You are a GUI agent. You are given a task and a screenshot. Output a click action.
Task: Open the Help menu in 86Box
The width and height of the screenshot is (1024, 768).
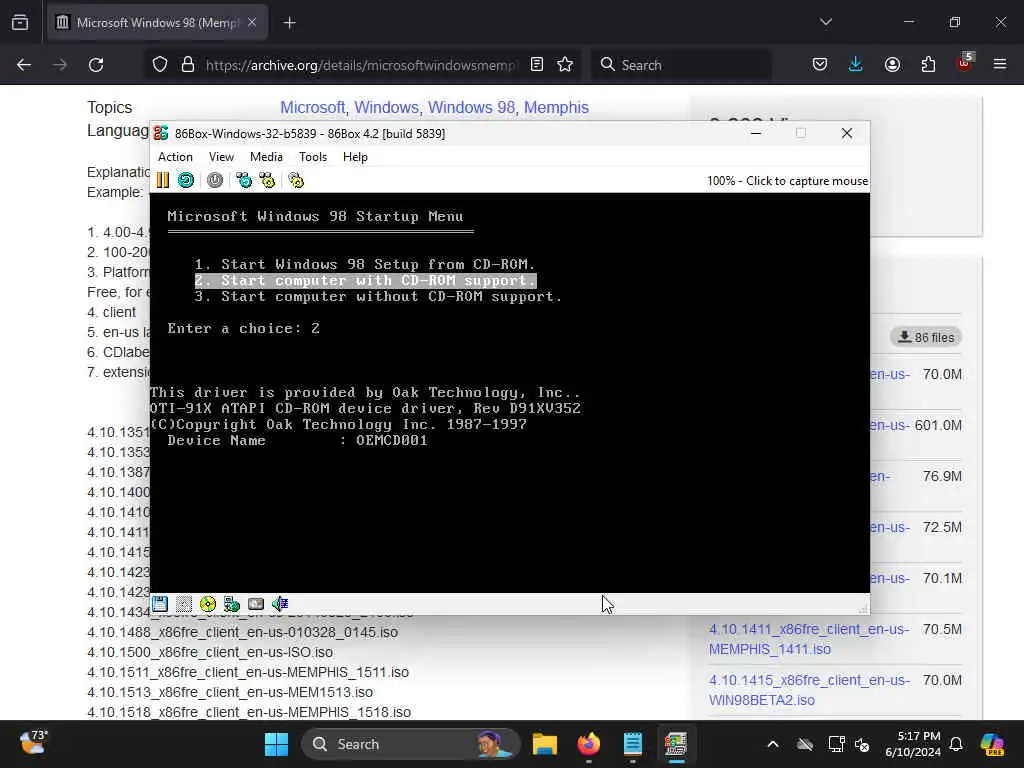[x=355, y=157]
